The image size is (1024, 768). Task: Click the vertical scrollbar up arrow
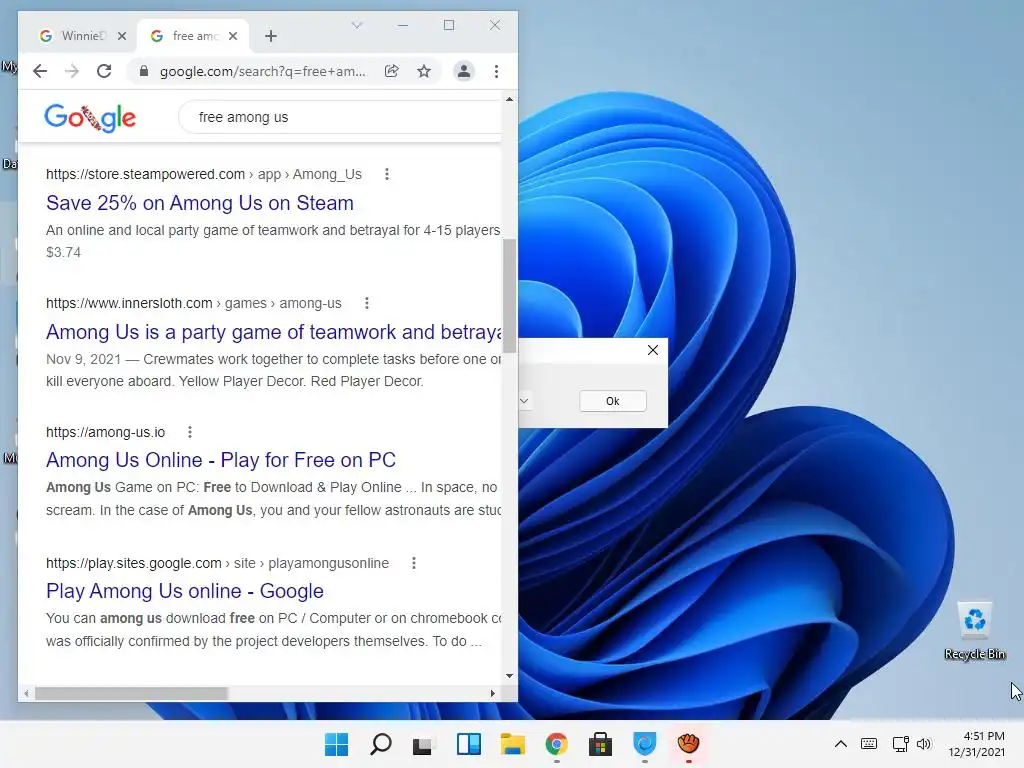click(509, 99)
